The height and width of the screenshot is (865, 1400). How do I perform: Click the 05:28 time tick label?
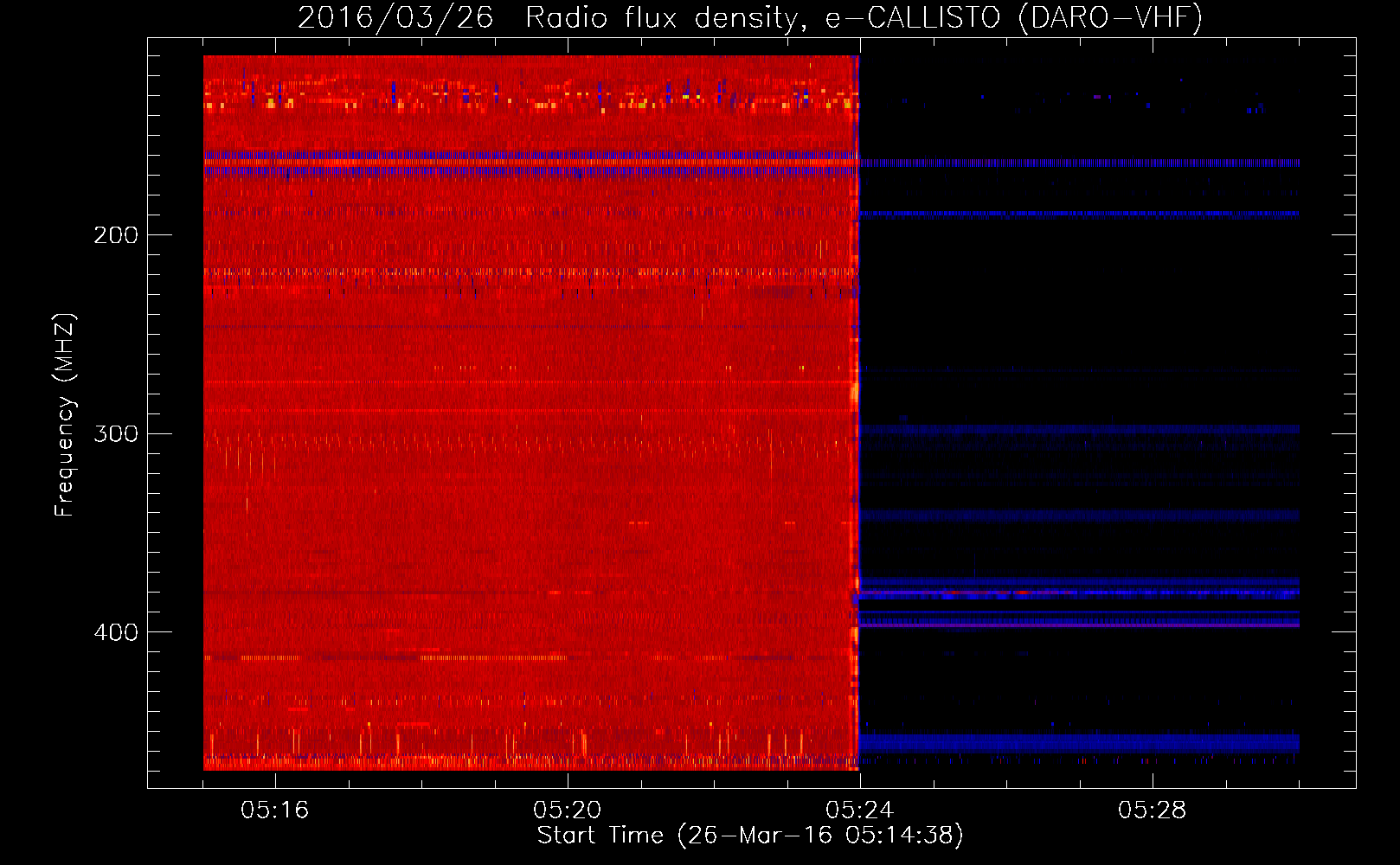pyautogui.click(x=1152, y=811)
